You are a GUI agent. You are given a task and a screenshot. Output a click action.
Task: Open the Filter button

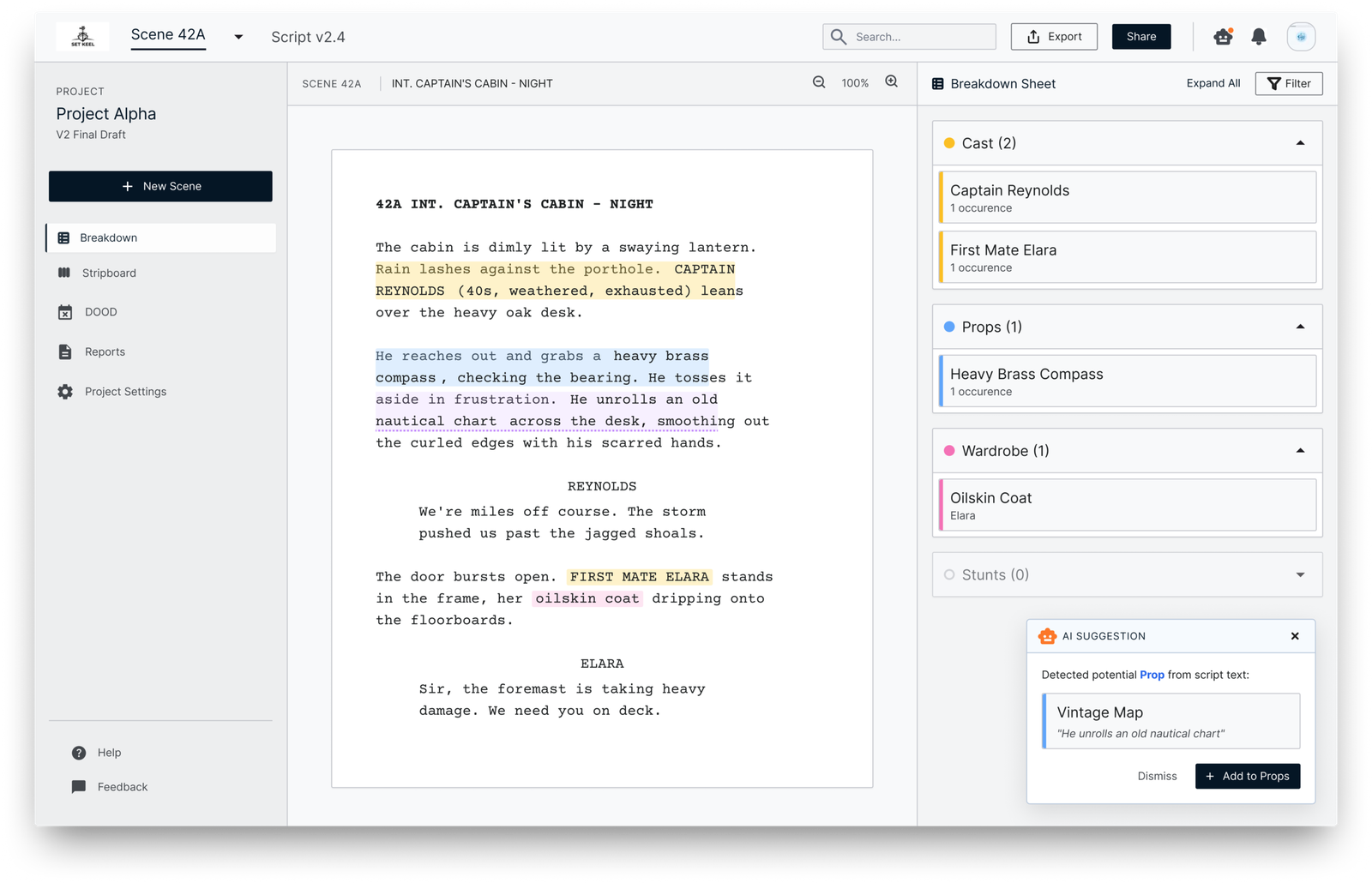1289,83
